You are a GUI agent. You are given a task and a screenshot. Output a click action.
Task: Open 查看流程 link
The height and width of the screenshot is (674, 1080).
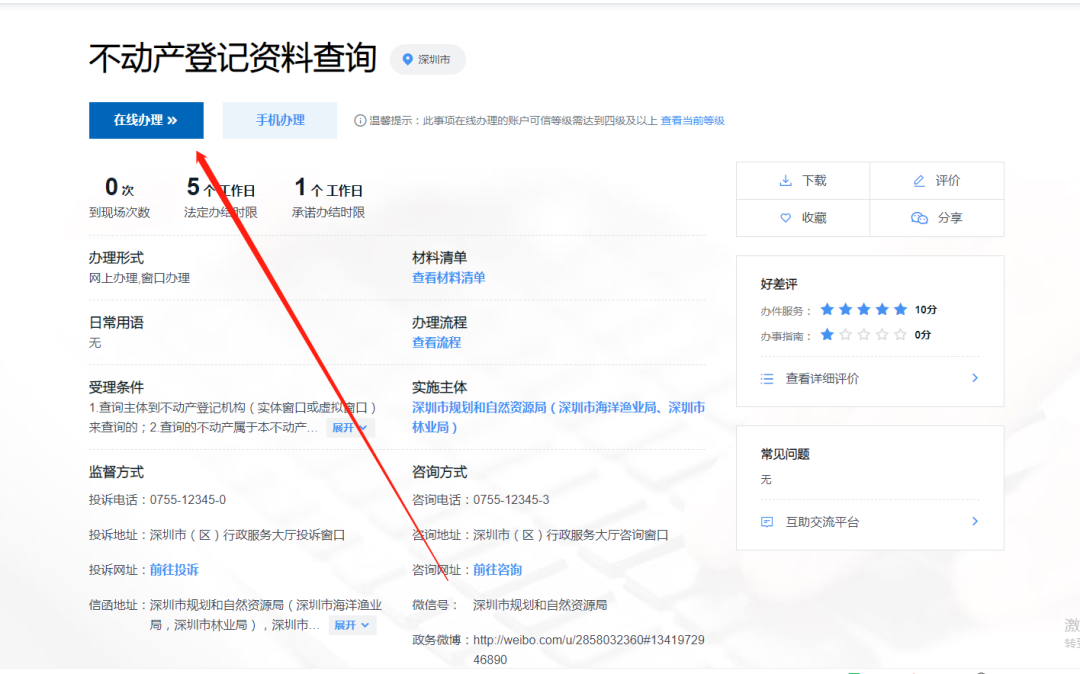click(x=436, y=342)
